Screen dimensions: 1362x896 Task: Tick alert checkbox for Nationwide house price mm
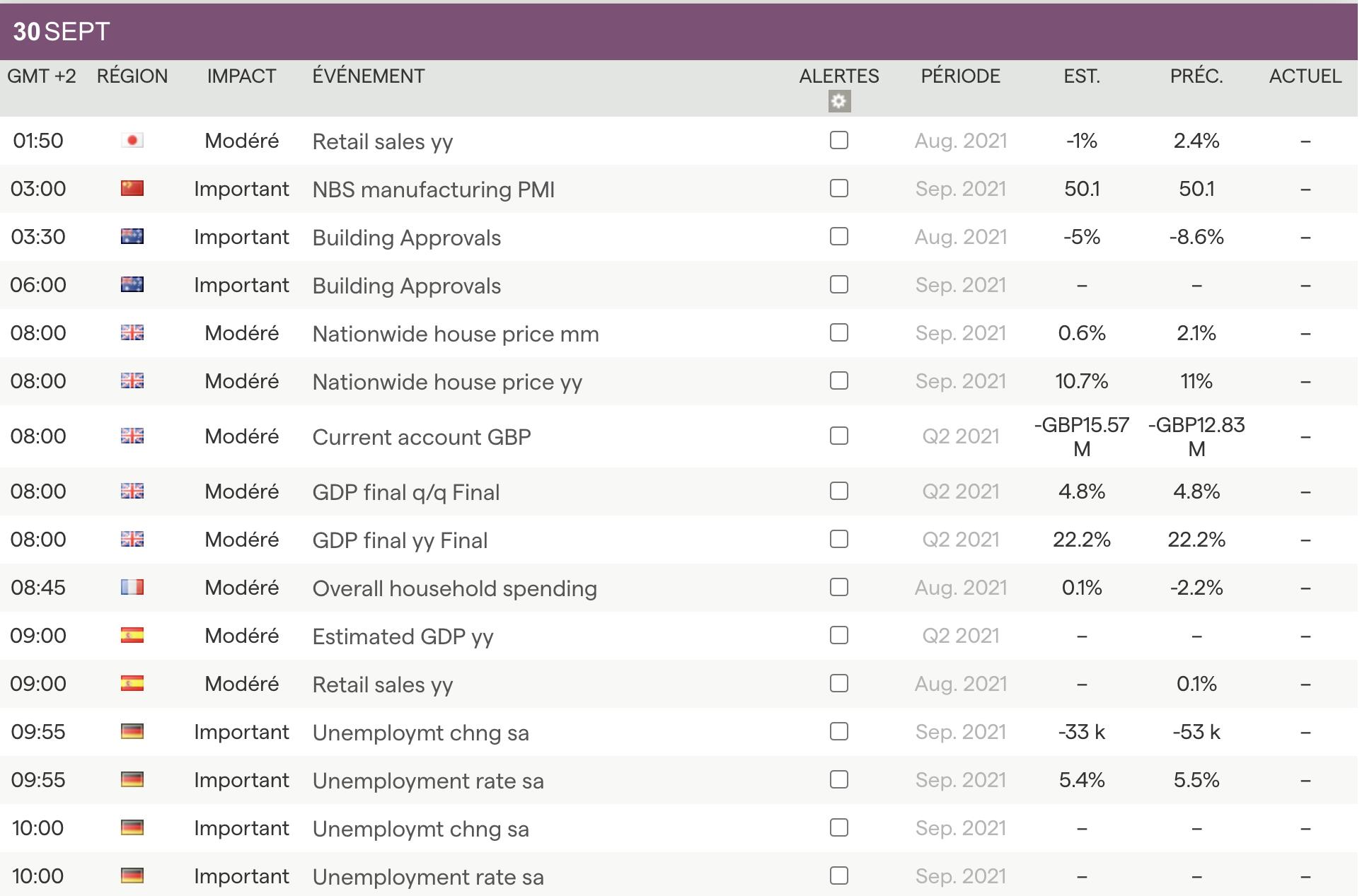pyautogui.click(x=839, y=333)
